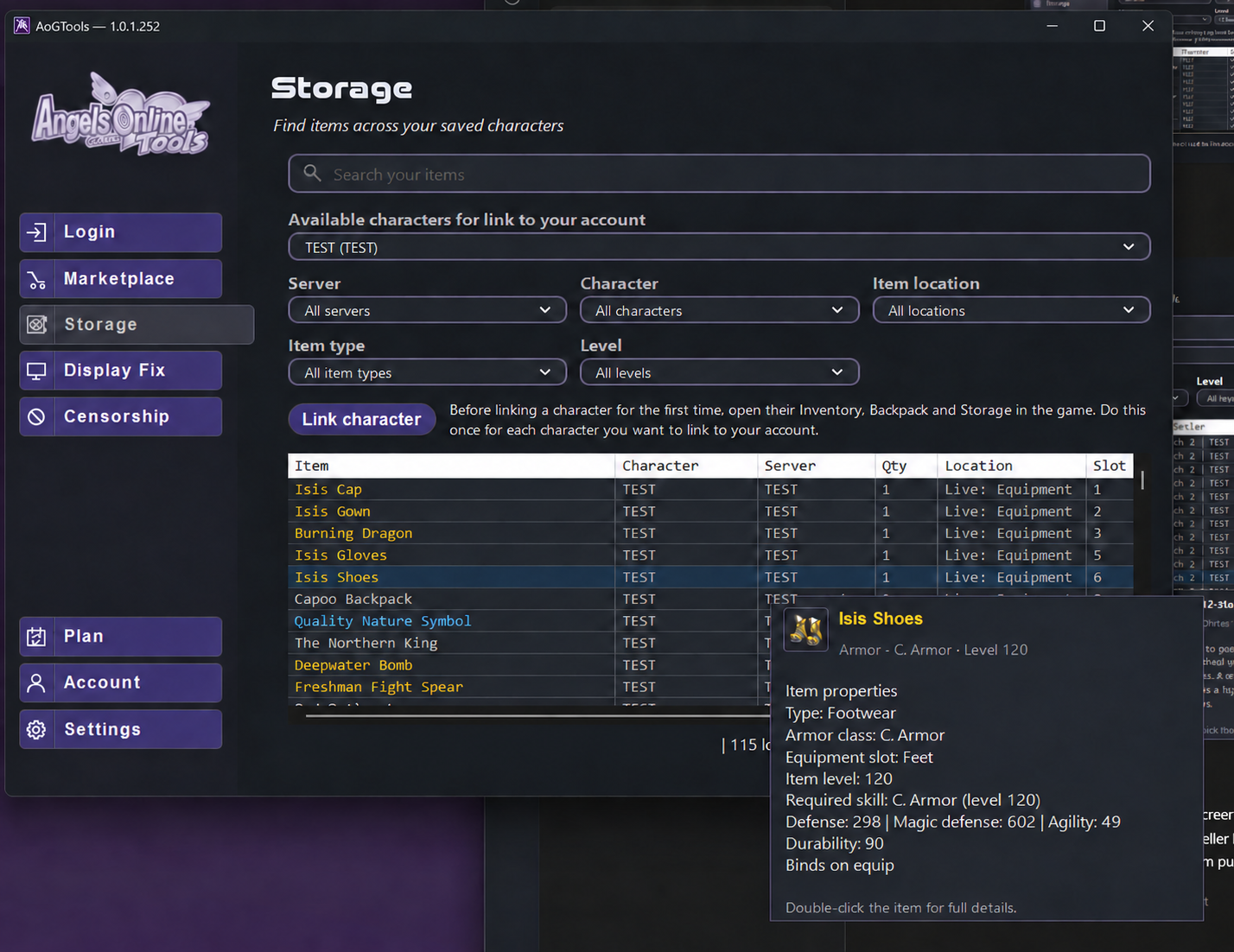Image resolution: width=1234 pixels, height=952 pixels.
Task: Focus the Search your items field
Action: pos(719,174)
